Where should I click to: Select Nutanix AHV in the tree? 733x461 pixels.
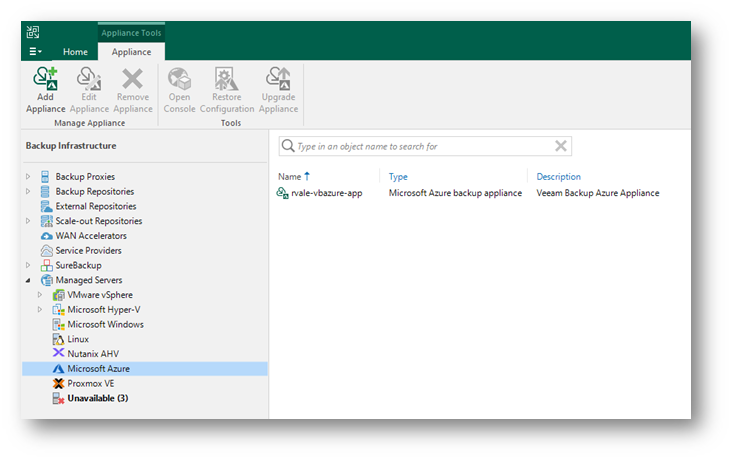[91, 354]
